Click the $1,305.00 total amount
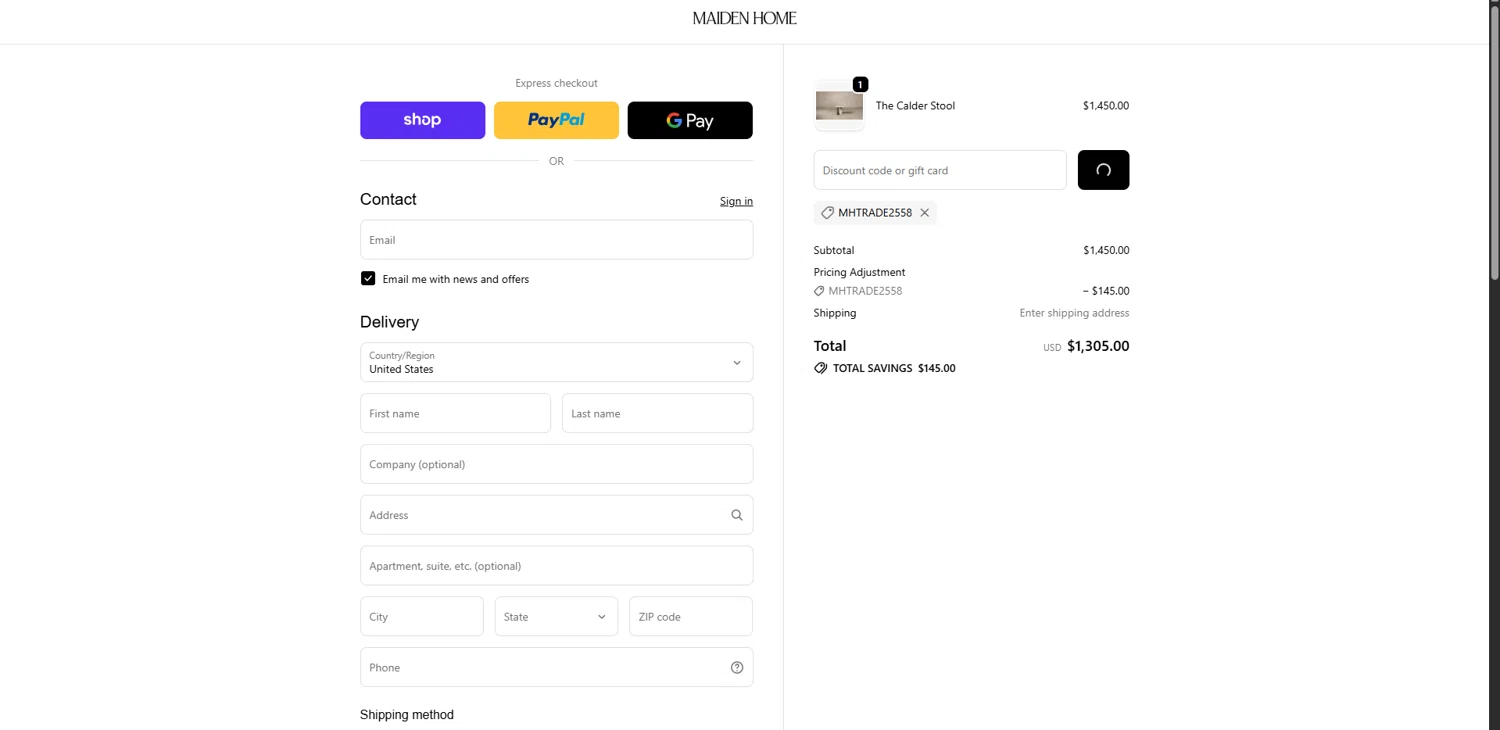Viewport: 1500px width, 730px height. (x=1098, y=346)
